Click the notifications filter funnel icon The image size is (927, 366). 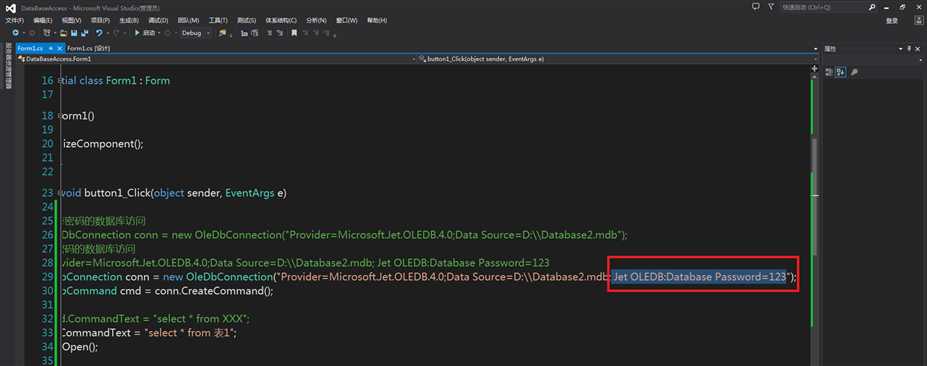coord(771,7)
